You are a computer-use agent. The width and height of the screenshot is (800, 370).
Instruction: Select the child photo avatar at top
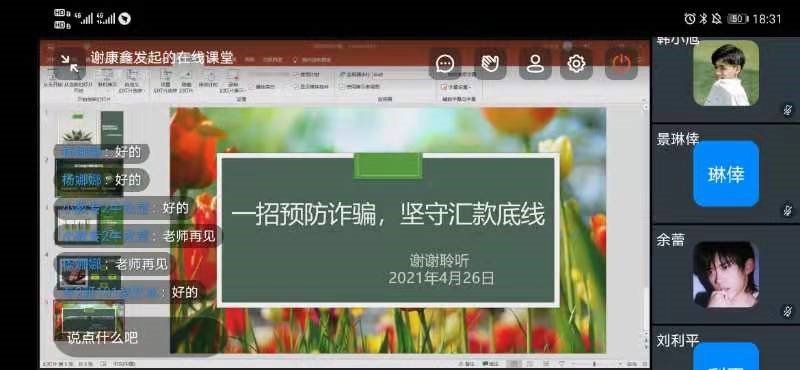(x=726, y=73)
